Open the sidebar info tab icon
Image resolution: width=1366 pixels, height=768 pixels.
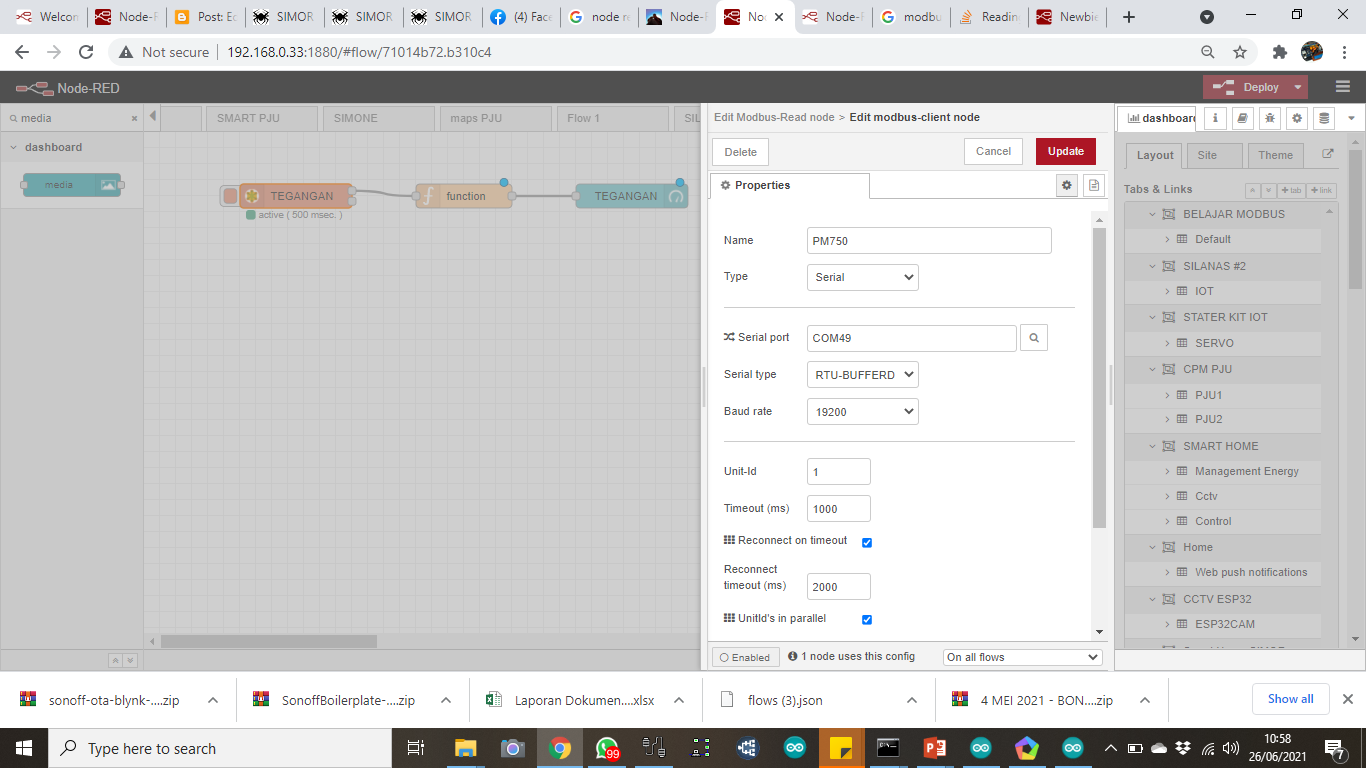pyautogui.click(x=1215, y=117)
